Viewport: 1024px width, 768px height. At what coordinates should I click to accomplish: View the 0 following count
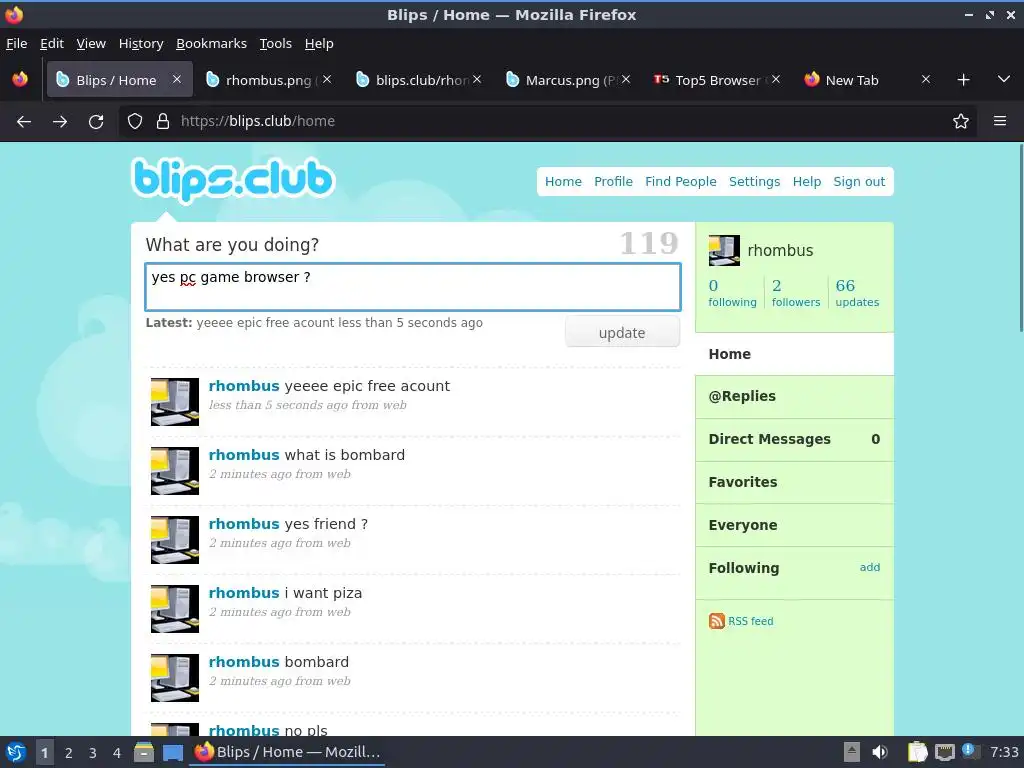coord(732,293)
